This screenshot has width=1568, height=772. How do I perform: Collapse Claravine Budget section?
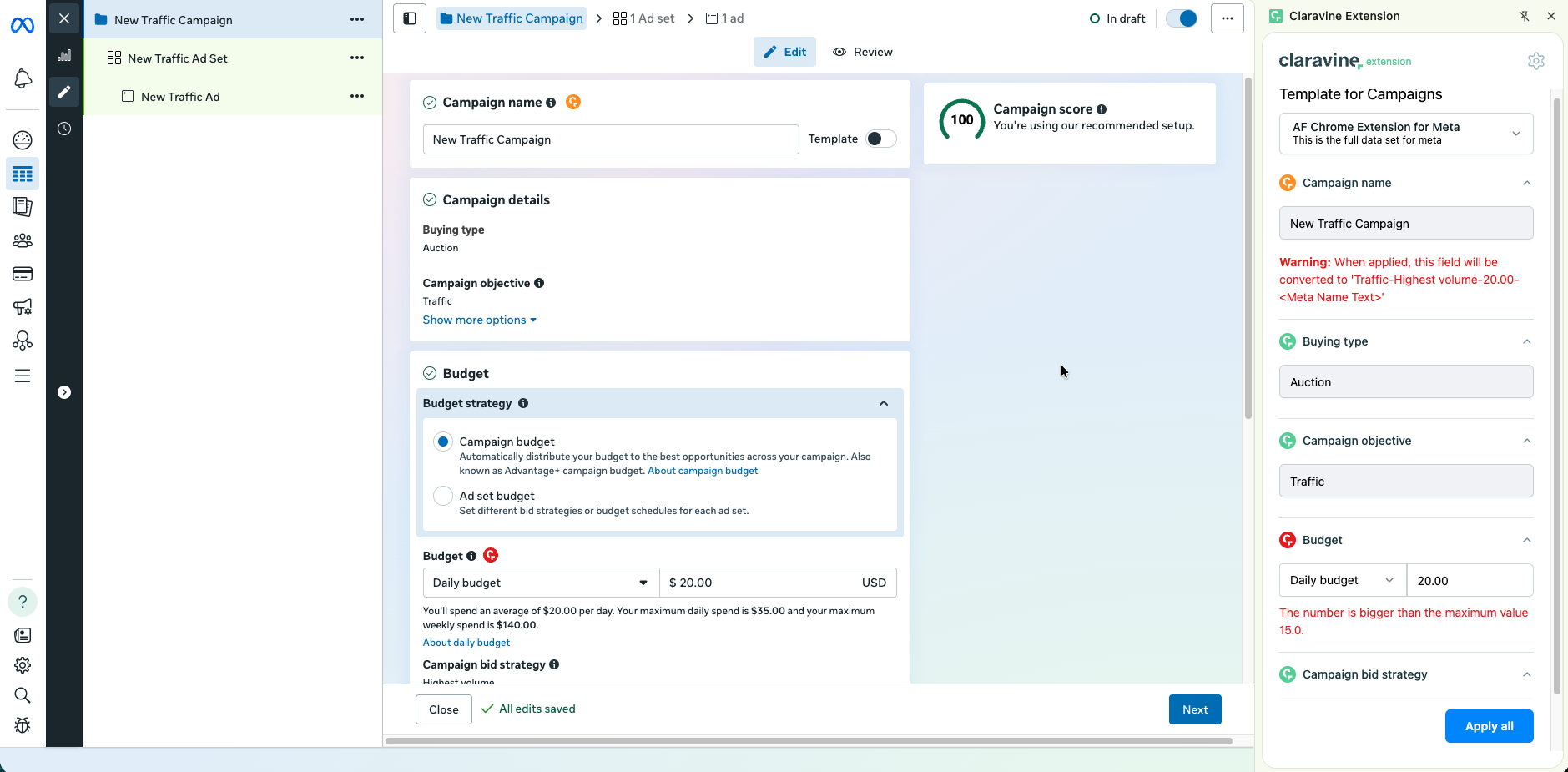[x=1527, y=540]
